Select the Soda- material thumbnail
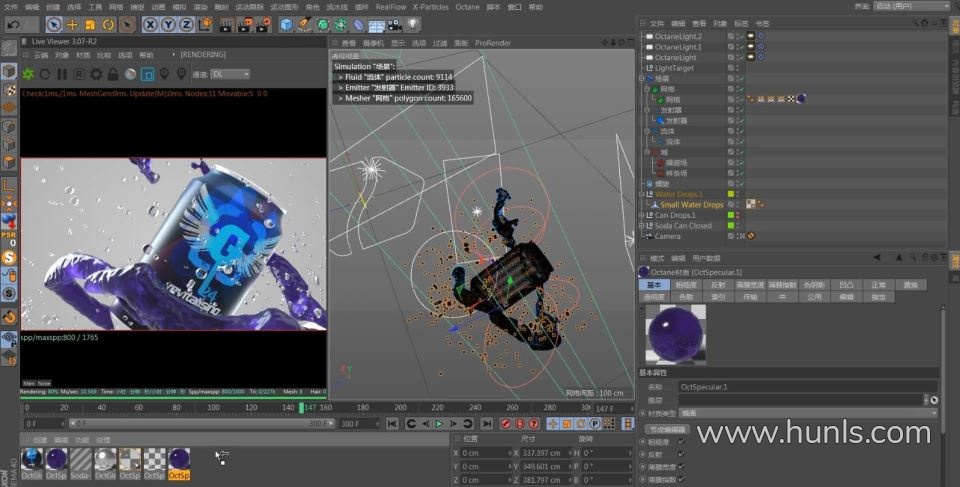960x487 pixels. tap(80, 463)
